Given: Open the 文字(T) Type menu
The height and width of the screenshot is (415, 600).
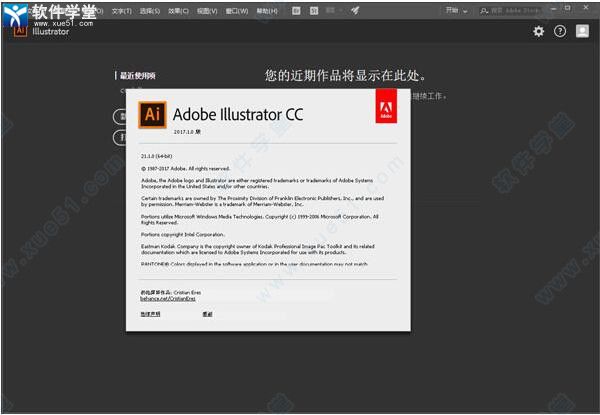Looking at the screenshot, I should (x=121, y=11).
